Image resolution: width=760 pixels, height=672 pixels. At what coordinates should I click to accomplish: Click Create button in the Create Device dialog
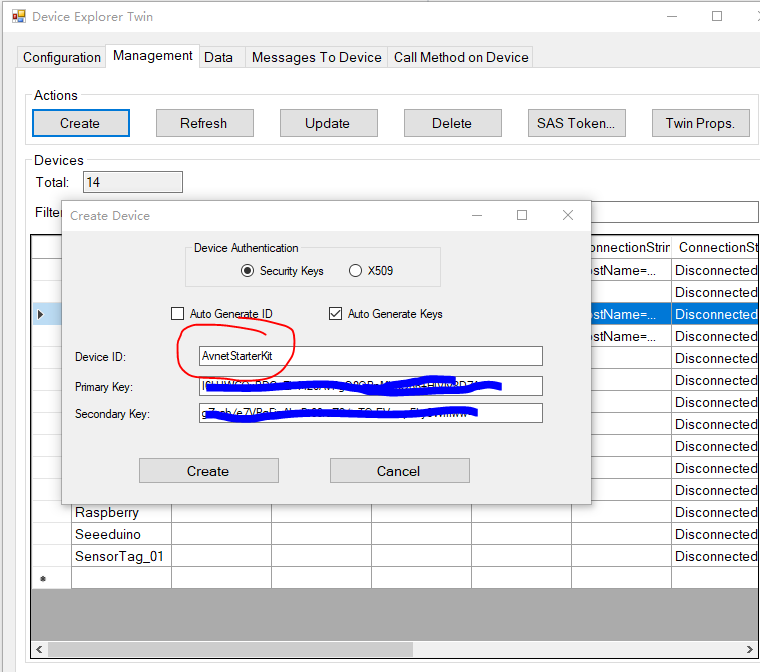click(208, 471)
